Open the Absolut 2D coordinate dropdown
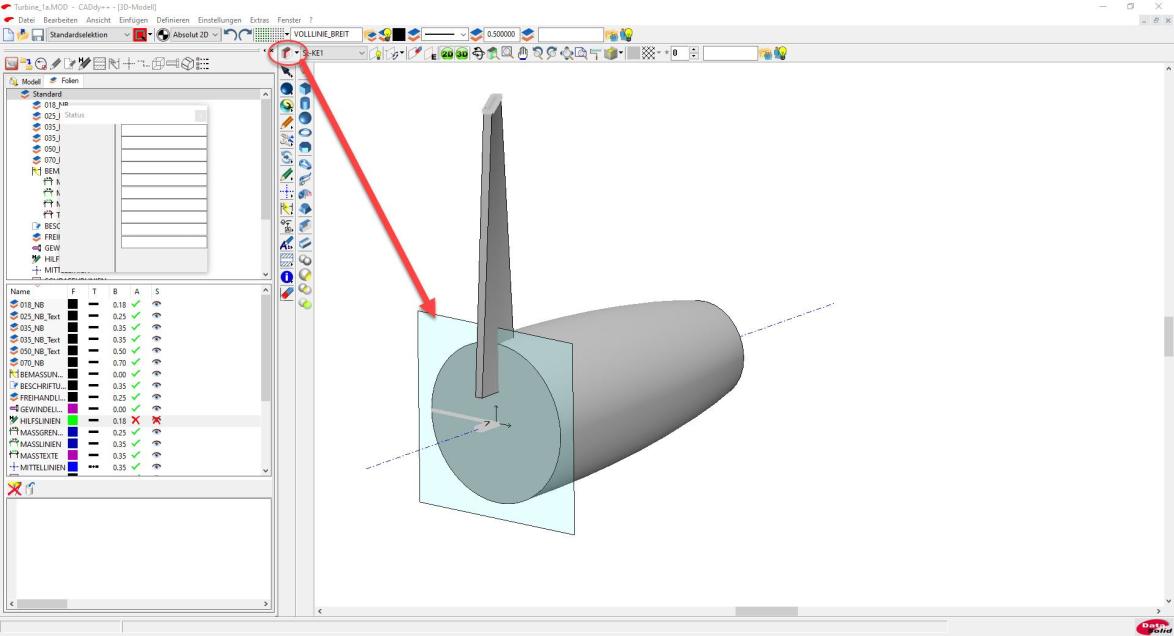The image size is (1174, 636). click(x=213, y=35)
